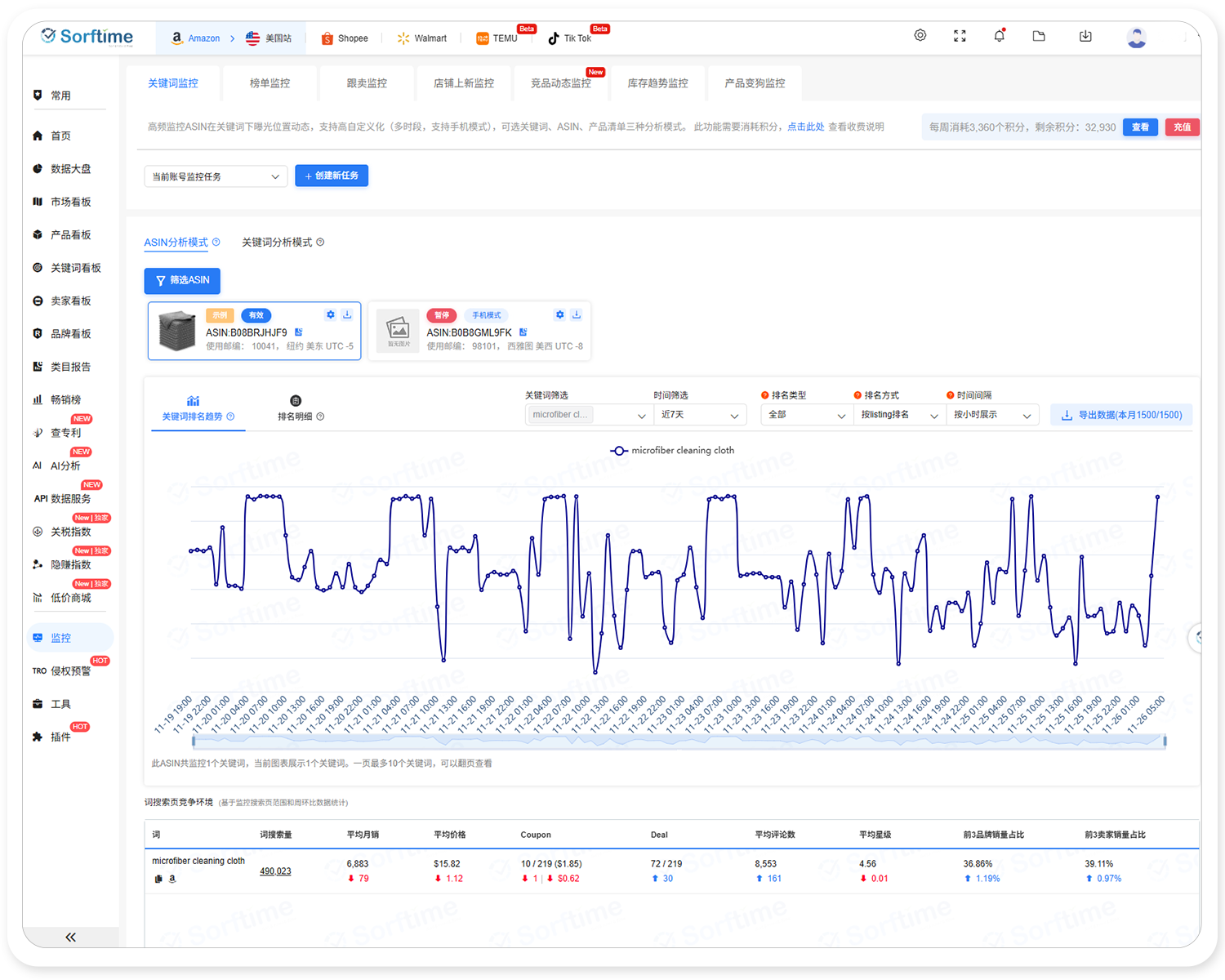Screen dimensions: 1225x980
Task: Collapse sidebar with double-chevron icon
Action: pos(70,937)
